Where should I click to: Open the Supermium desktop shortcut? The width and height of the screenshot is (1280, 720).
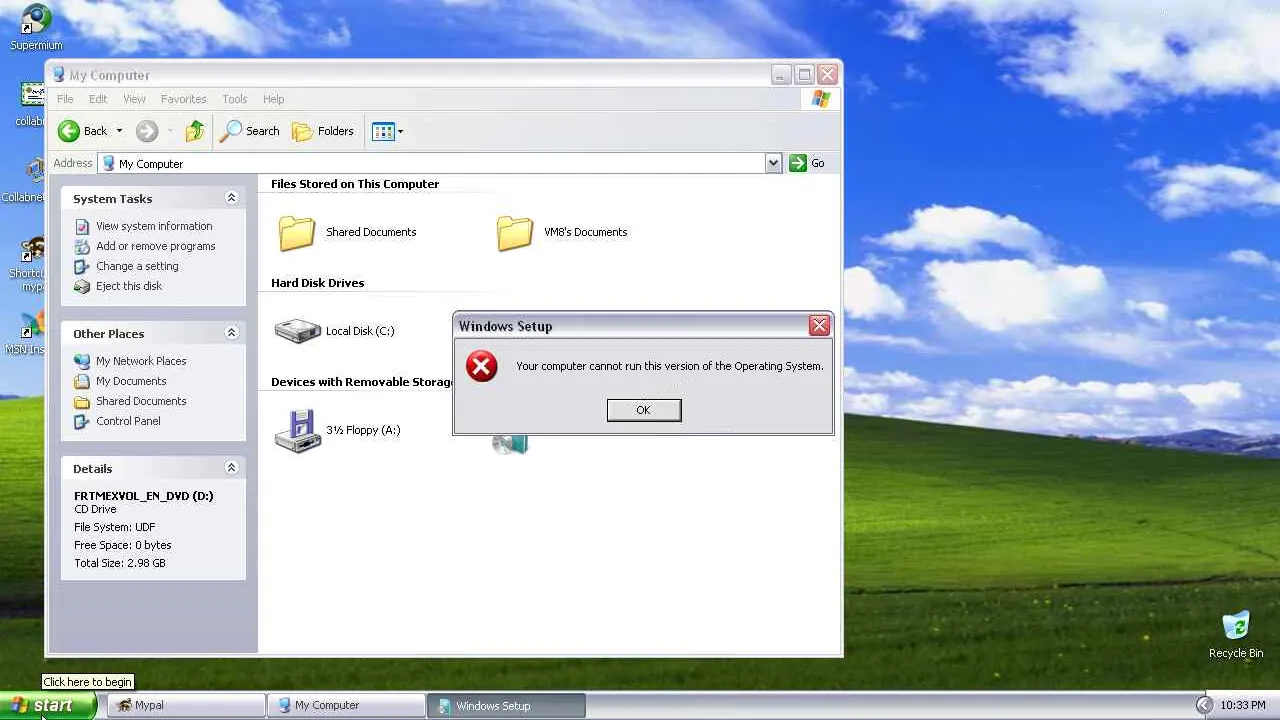tap(36, 28)
